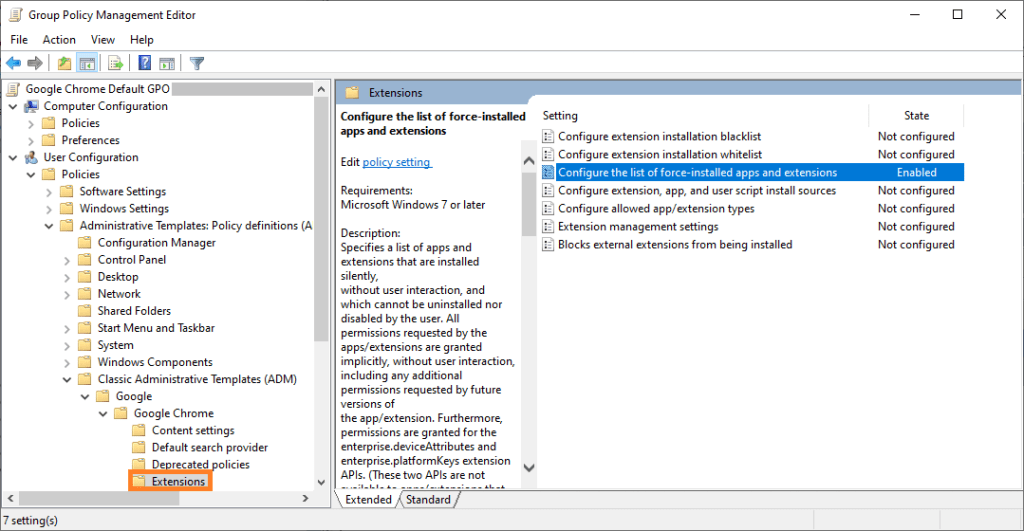Click icon of Blocks external extensions row
The width and height of the screenshot is (1024, 531).
click(x=548, y=244)
